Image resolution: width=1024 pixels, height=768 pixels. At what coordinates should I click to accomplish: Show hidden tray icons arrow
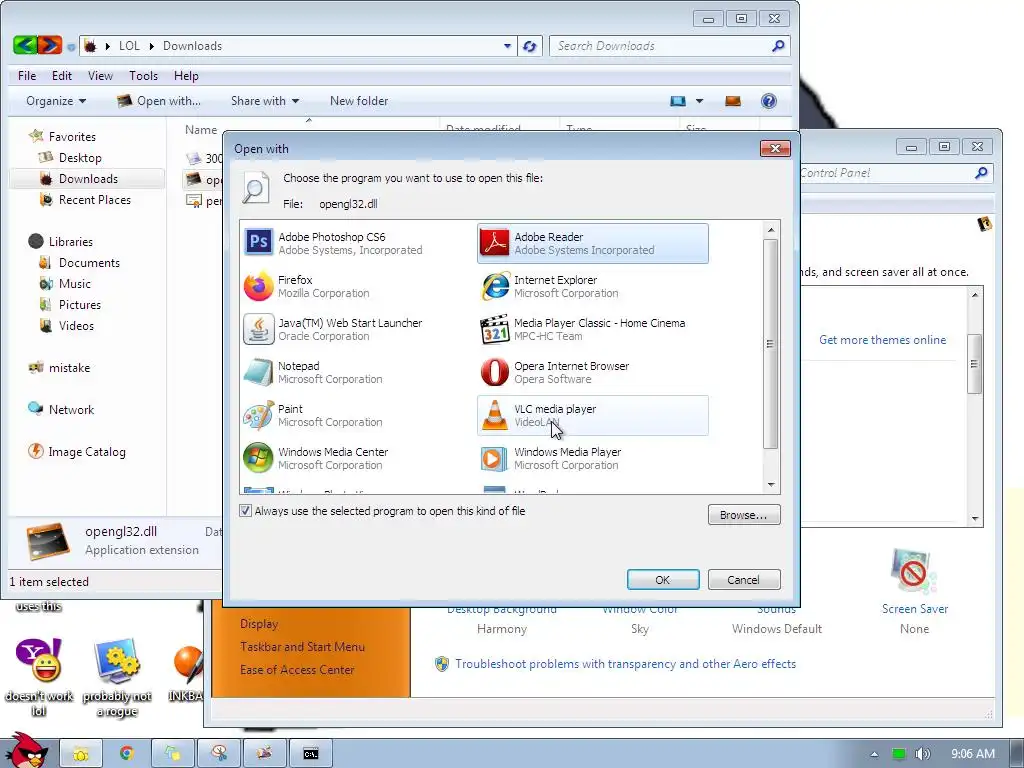874,754
